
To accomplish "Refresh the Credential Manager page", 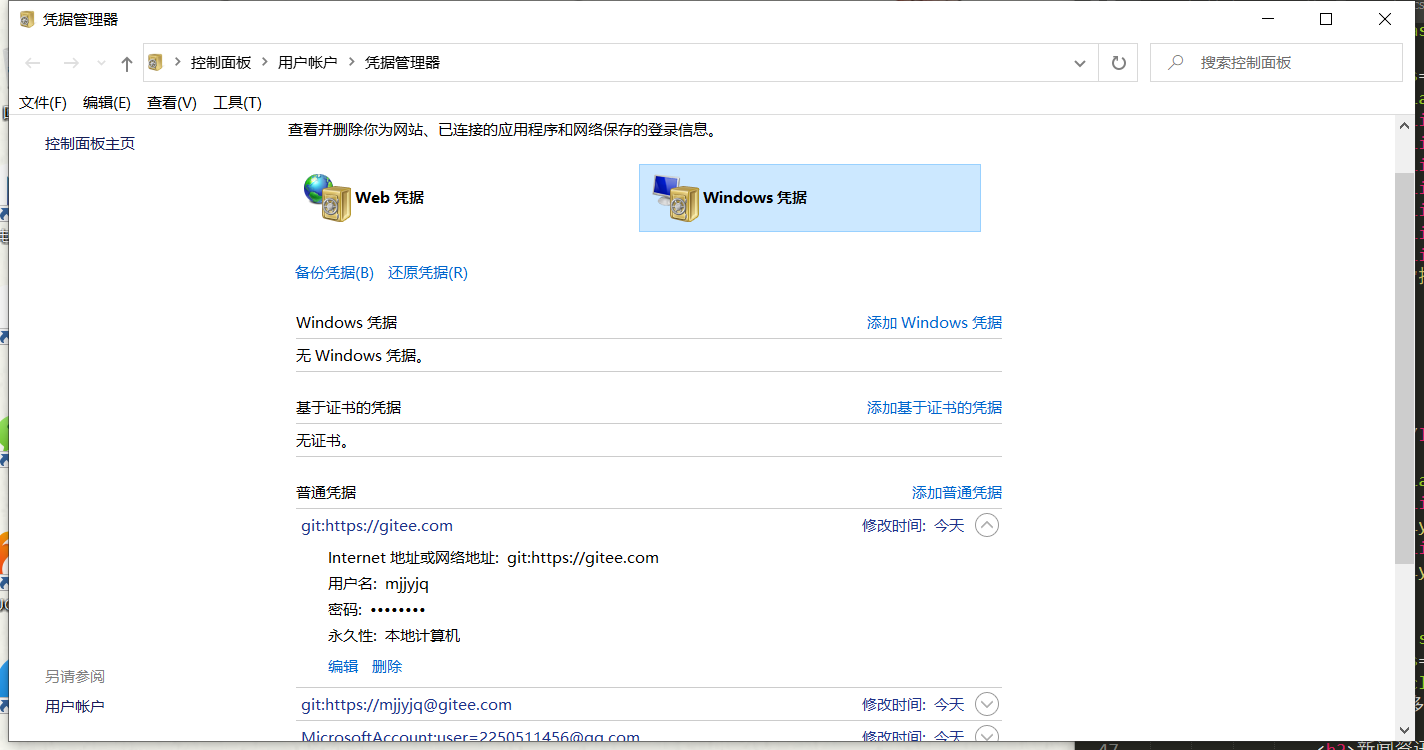I will point(1118,63).
